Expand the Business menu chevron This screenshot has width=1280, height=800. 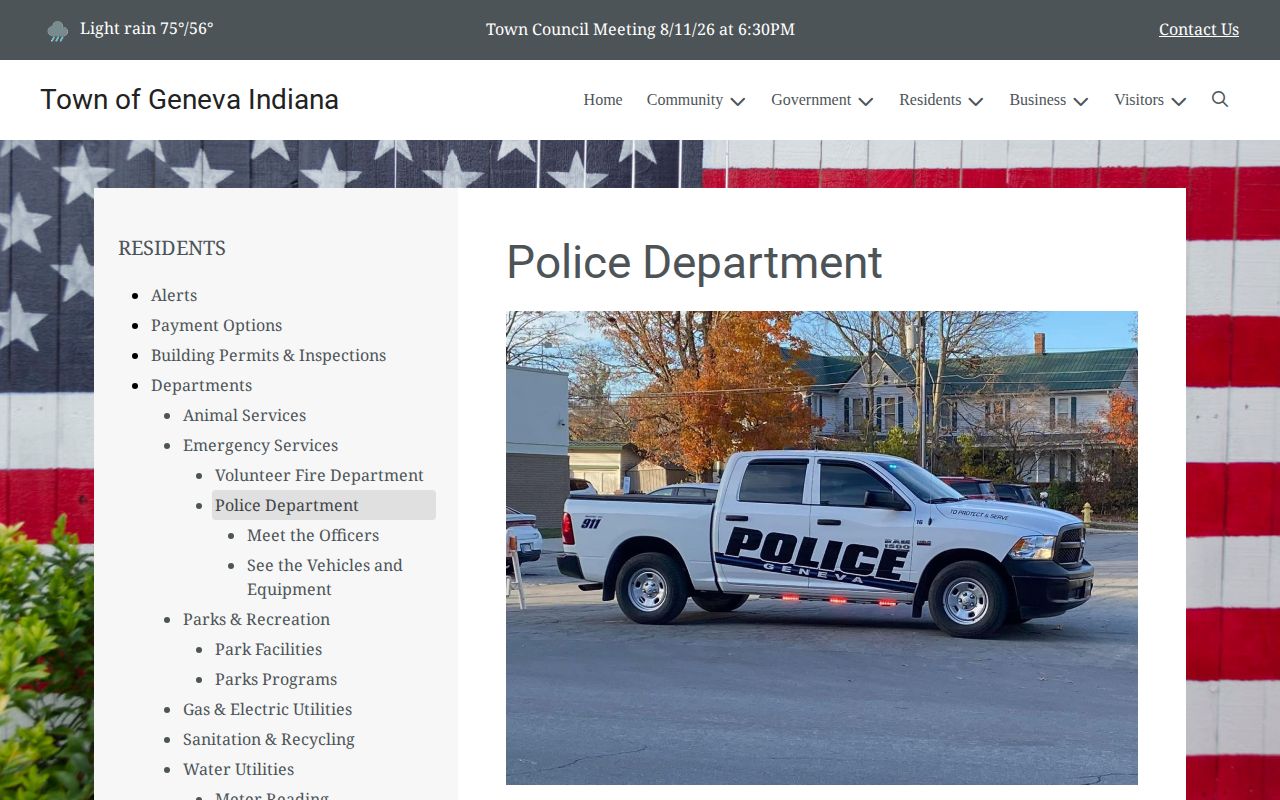pos(1081,101)
